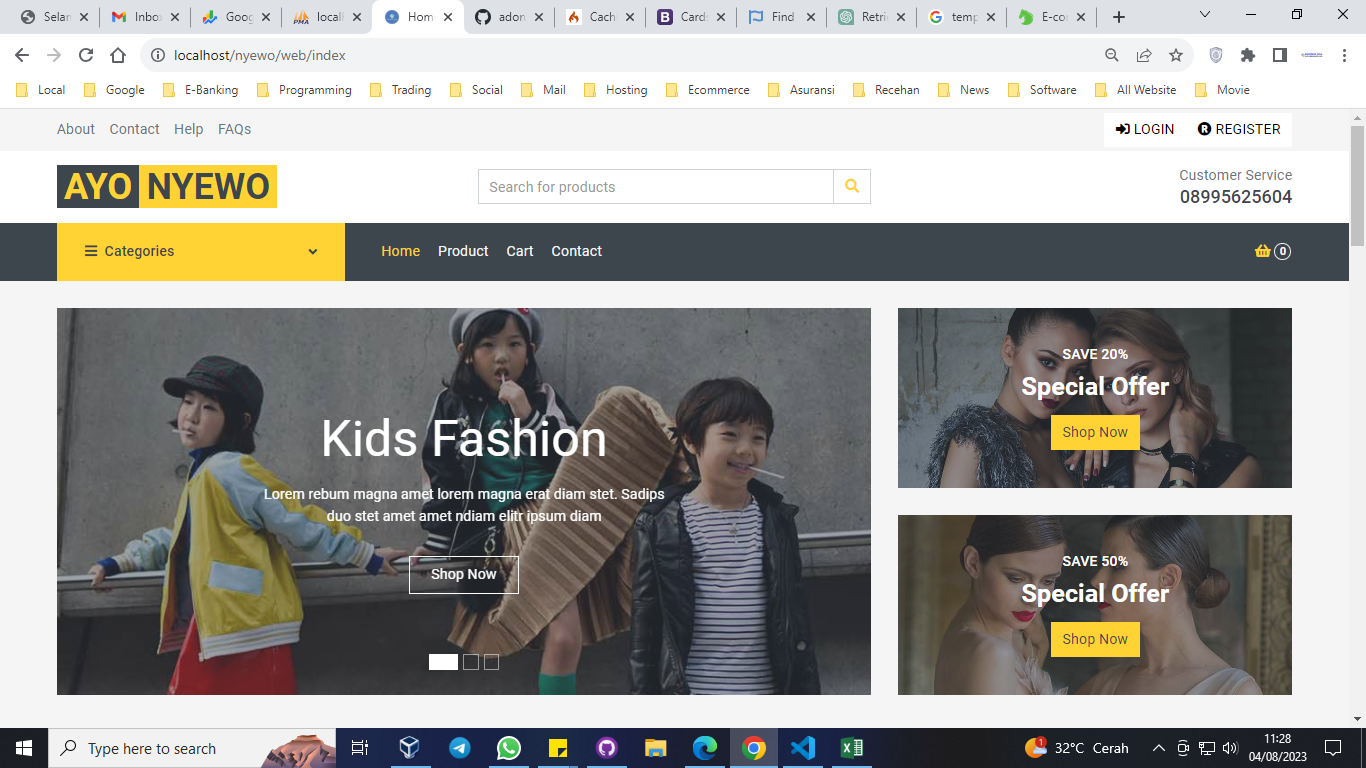
Task: Launch Telegram from the taskbar
Action: 460,748
